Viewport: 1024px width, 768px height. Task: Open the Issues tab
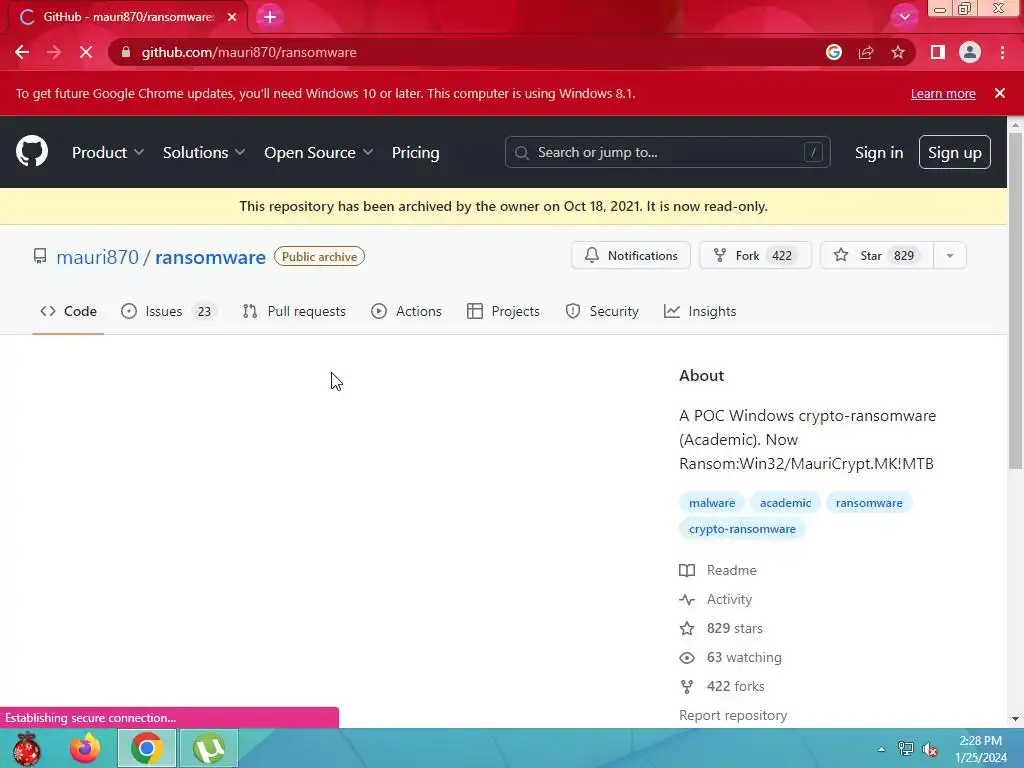pyautogui.click(x=169, y=312)
